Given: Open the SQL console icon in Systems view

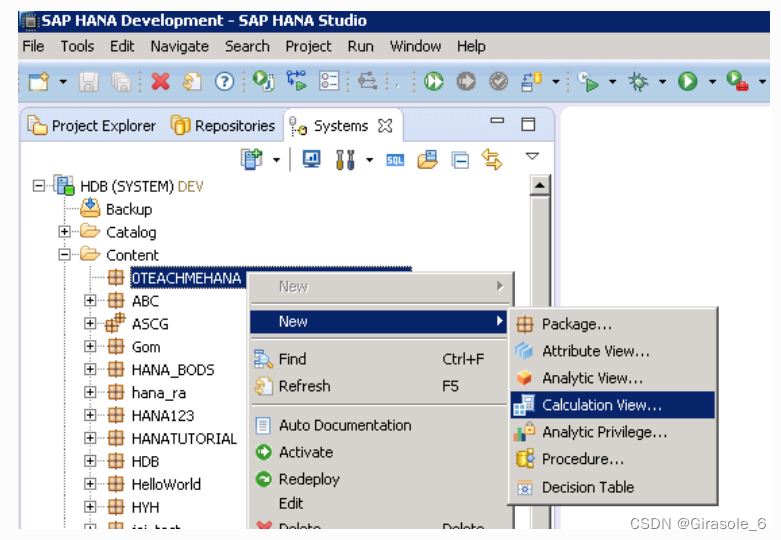Looking at the screenshot, I should click(395, 160).
